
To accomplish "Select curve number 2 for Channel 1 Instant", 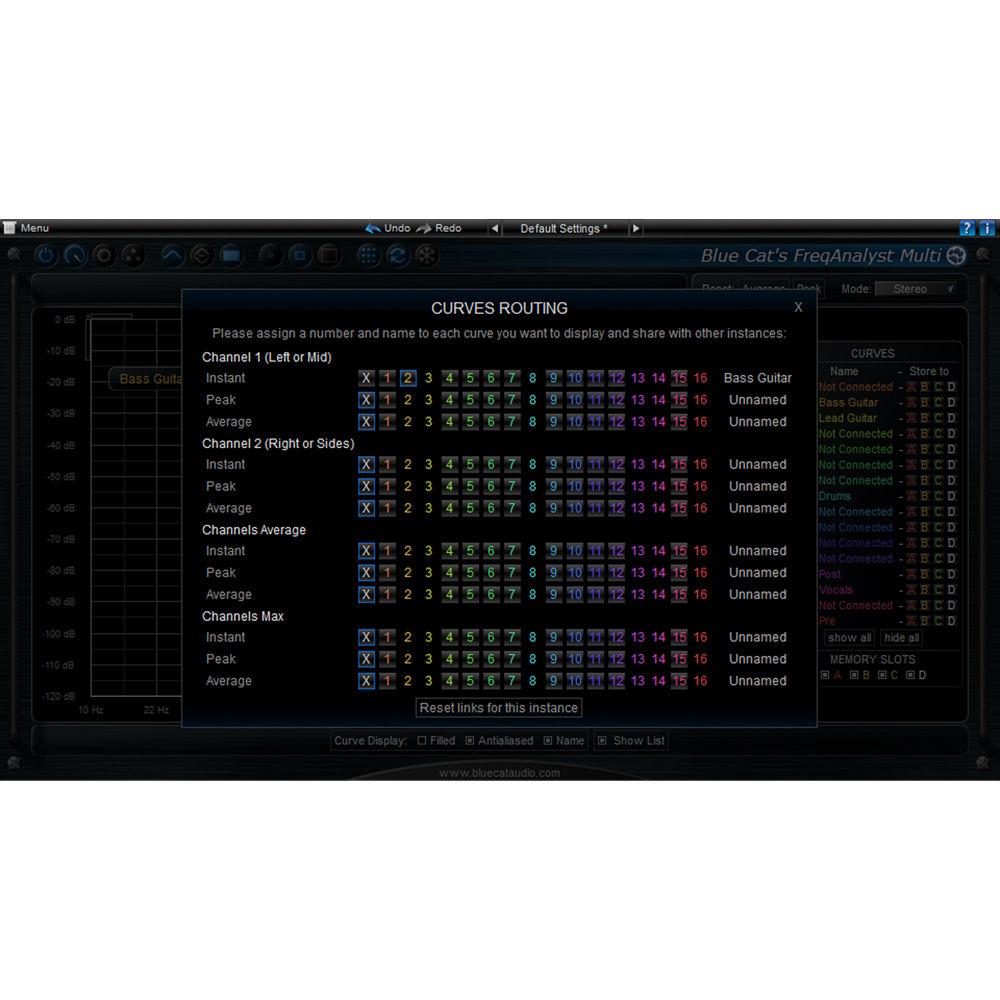I will coord(408,378).
